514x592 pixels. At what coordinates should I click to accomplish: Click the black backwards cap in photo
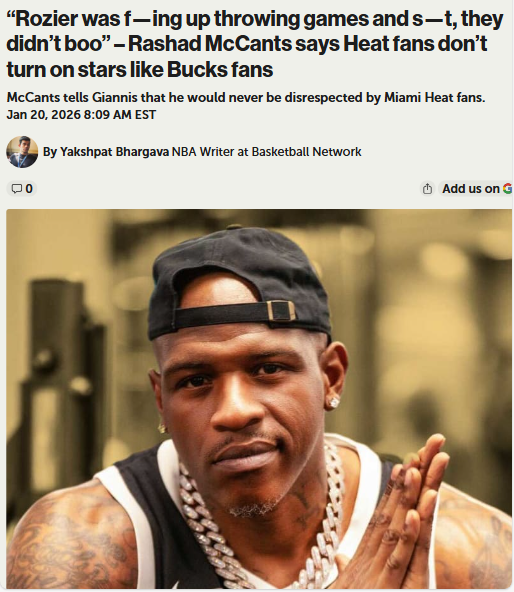(x=239, y=284)
